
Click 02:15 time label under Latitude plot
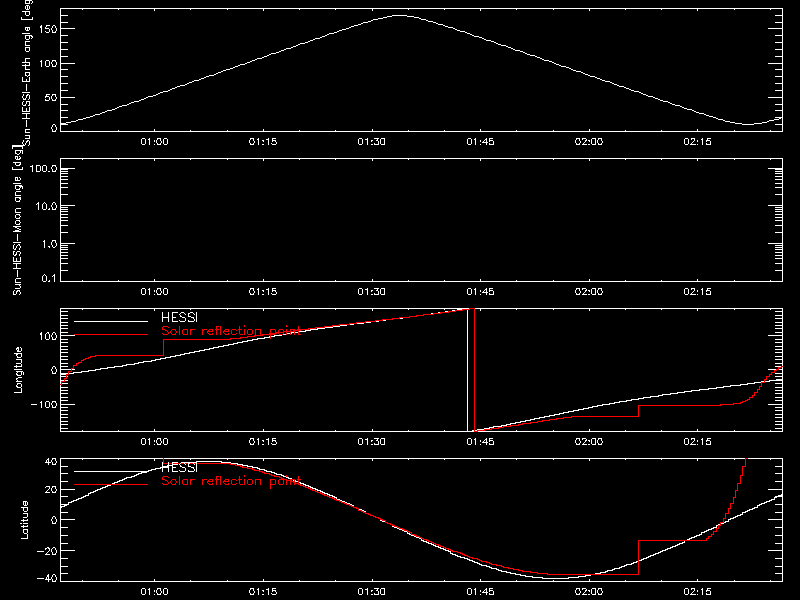[x=697, y=591]
